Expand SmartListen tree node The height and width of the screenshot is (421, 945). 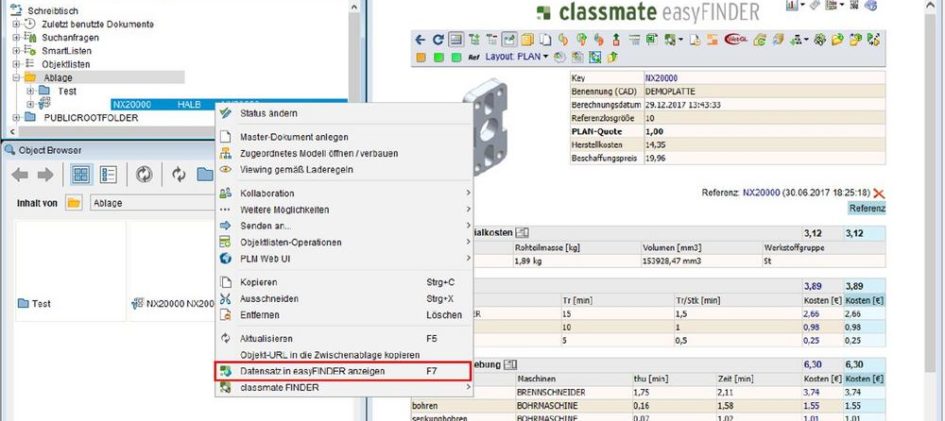click(16, 51)
